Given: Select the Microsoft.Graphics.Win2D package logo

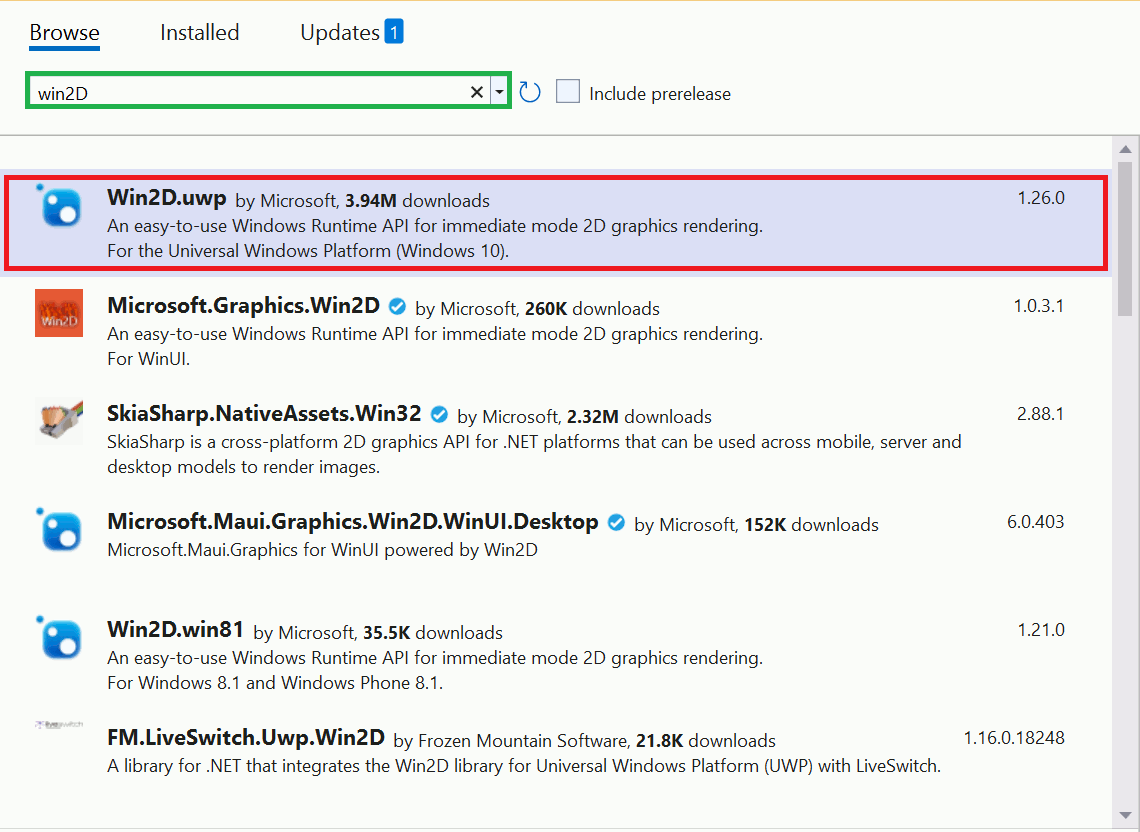Looking at the screenshot, I should click(58, 313).
